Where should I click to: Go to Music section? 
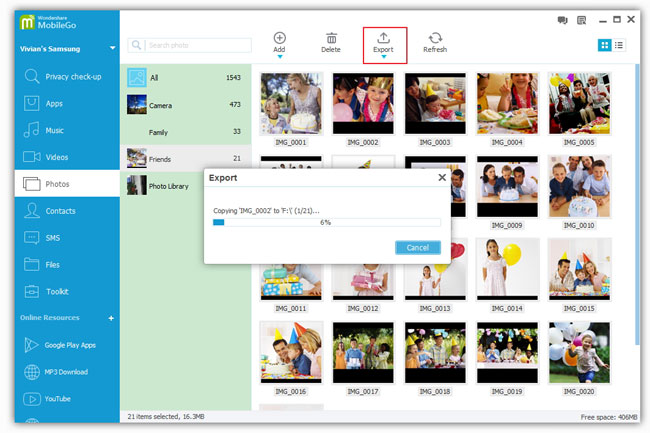67,131
